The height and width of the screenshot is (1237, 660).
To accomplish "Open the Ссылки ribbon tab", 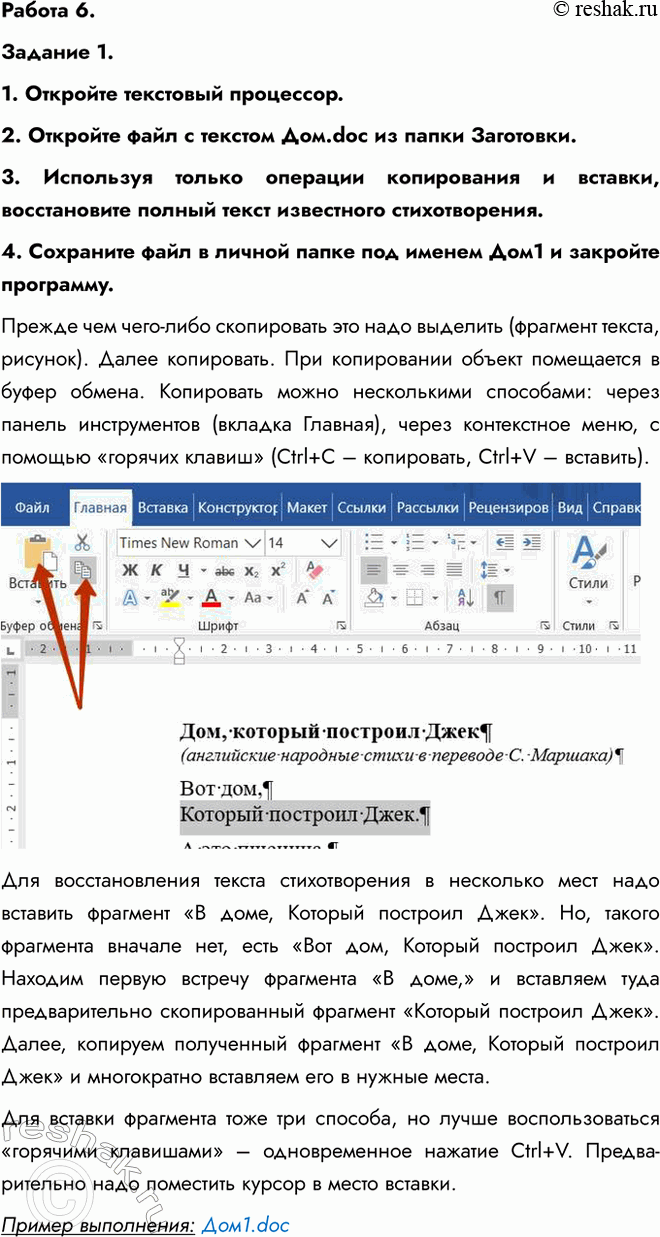I will 361,507.
